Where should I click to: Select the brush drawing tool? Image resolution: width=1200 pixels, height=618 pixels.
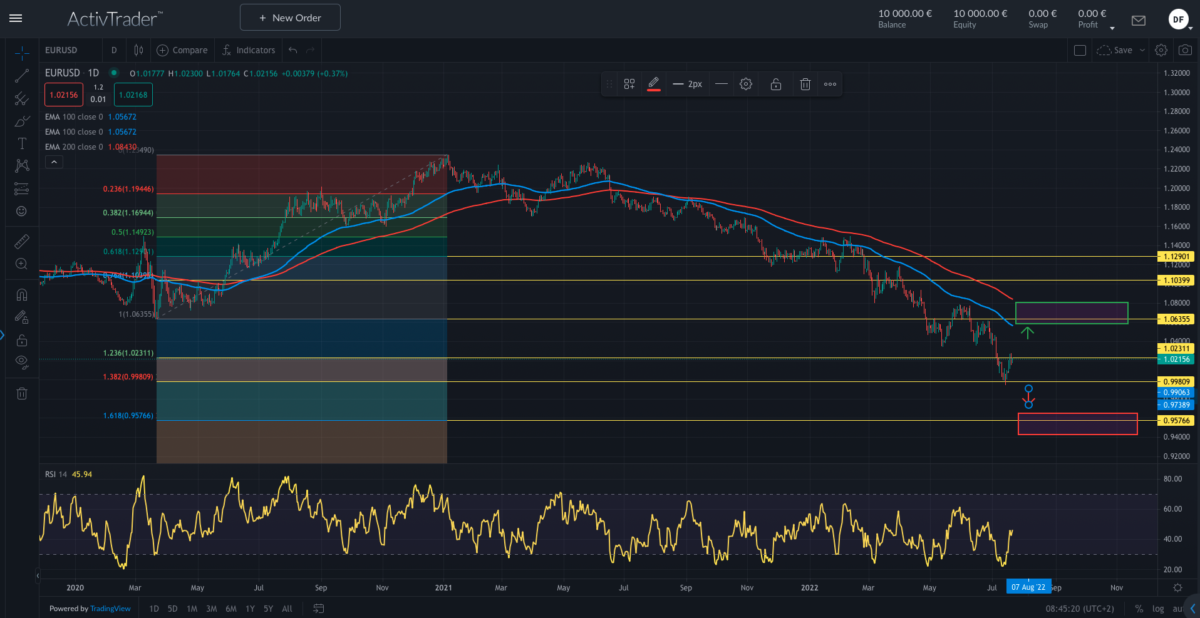point(21,121)
